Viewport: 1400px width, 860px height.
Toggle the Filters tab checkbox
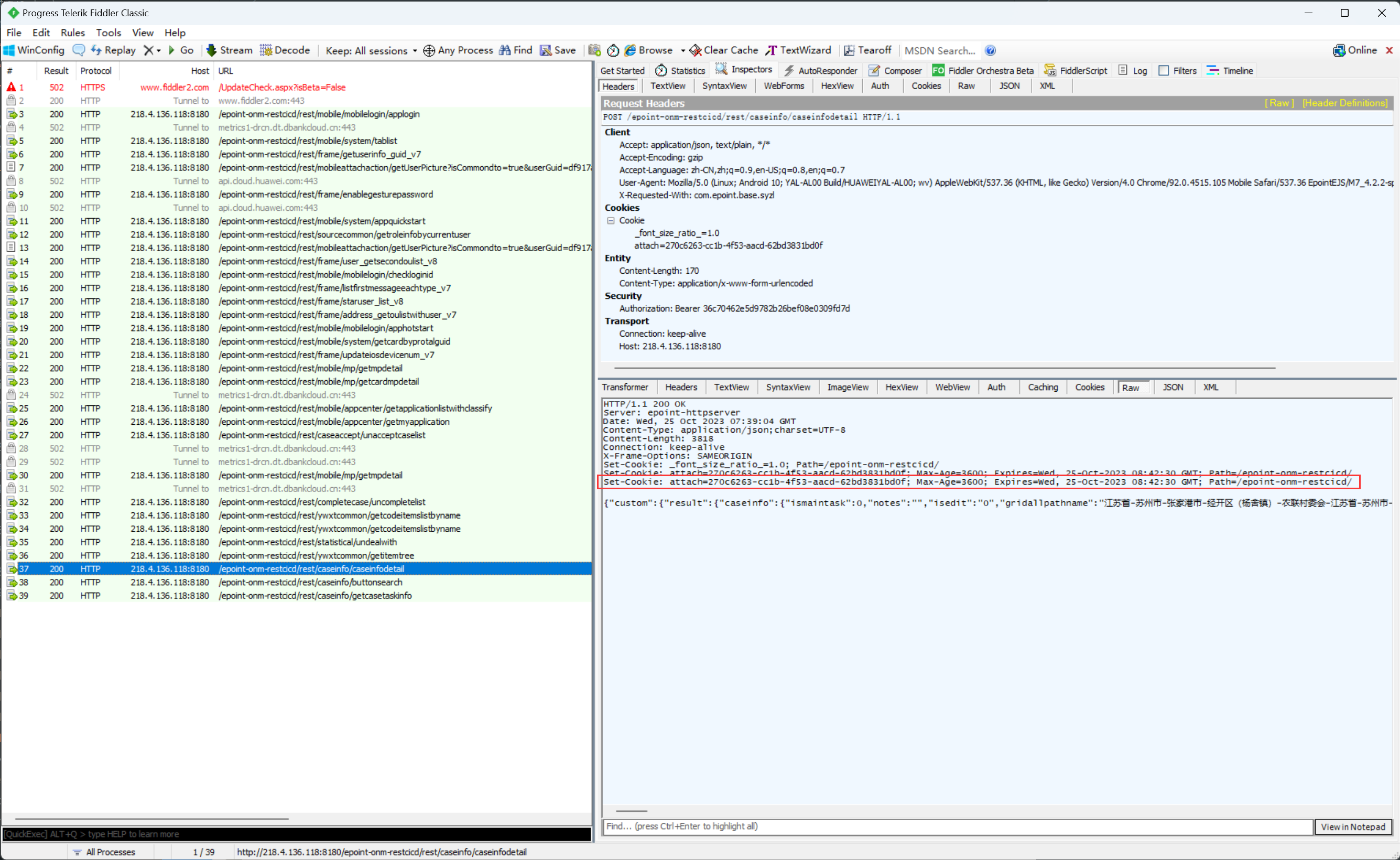[1164, 70]
